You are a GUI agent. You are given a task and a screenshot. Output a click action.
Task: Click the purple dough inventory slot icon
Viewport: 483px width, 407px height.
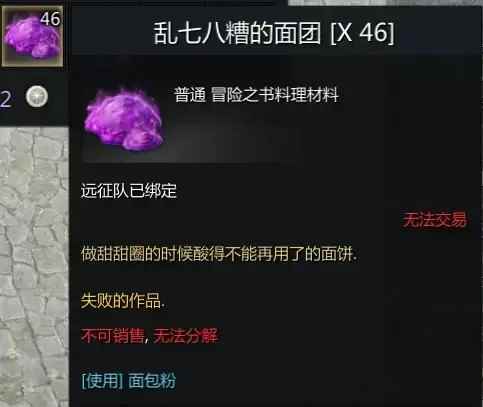tap(32, 36)
